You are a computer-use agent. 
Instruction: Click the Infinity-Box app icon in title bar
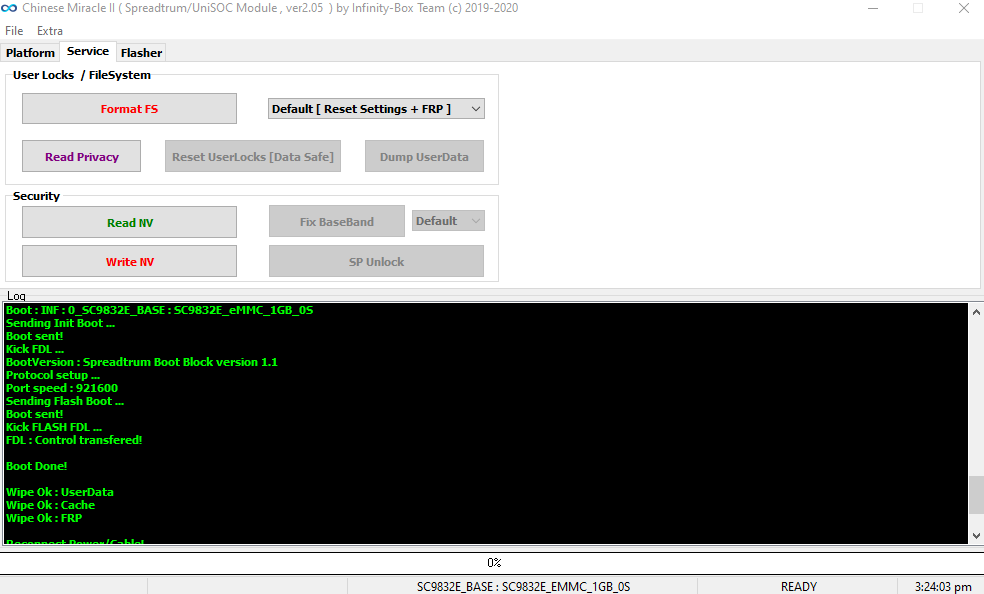(9, 8)
